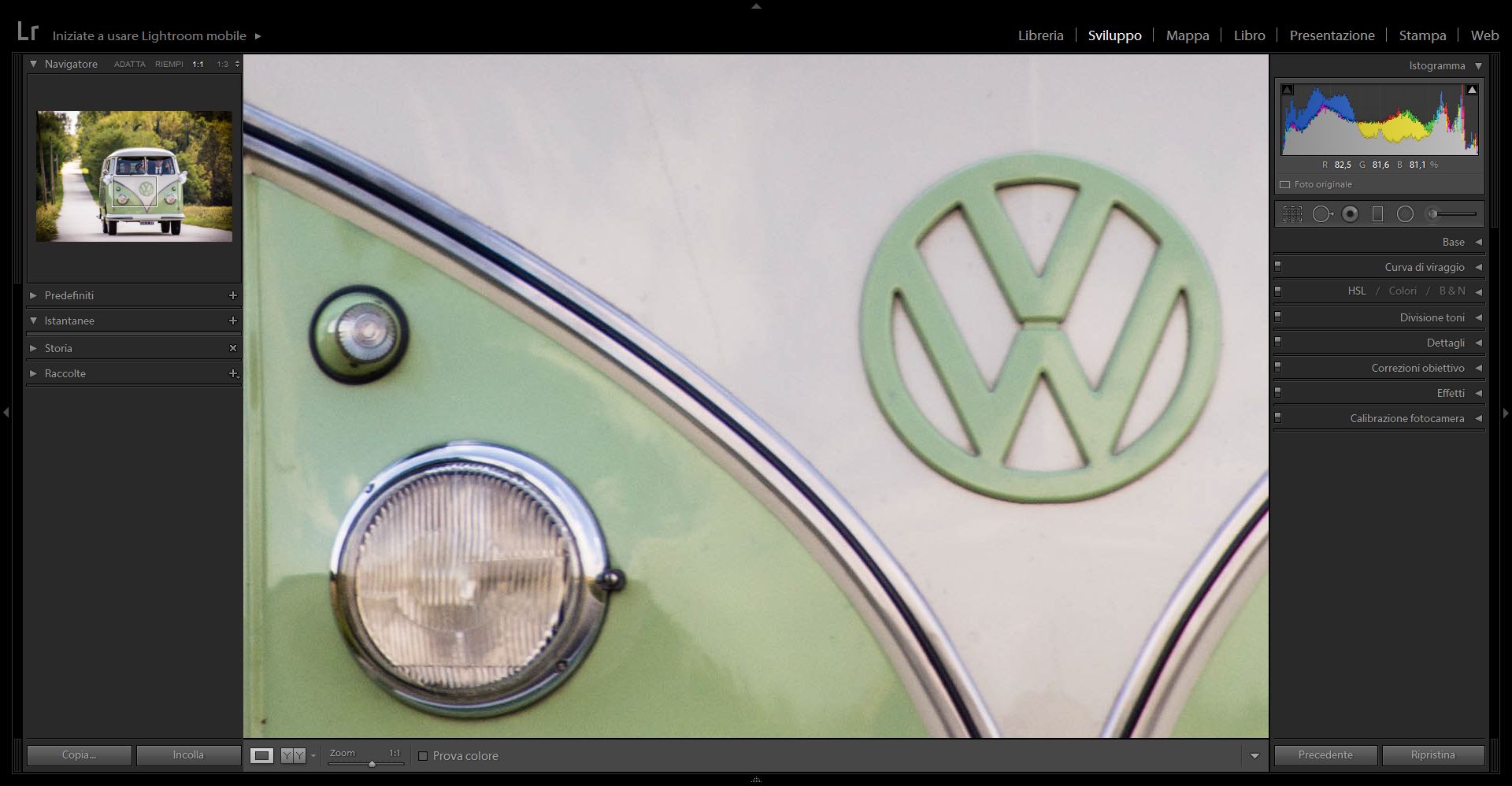The width and height of the screenshot is (1512, 786).
Task: Select the Crop overlay tool
Action: [1292, 213]
